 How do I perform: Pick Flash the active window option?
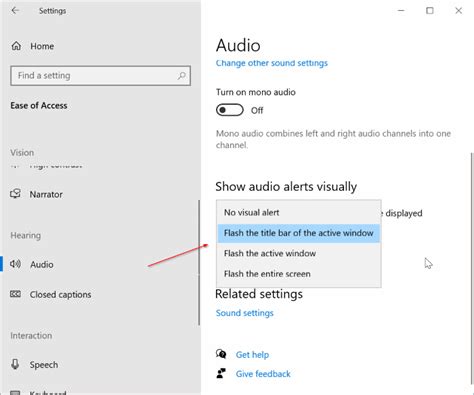coord(299,253)
